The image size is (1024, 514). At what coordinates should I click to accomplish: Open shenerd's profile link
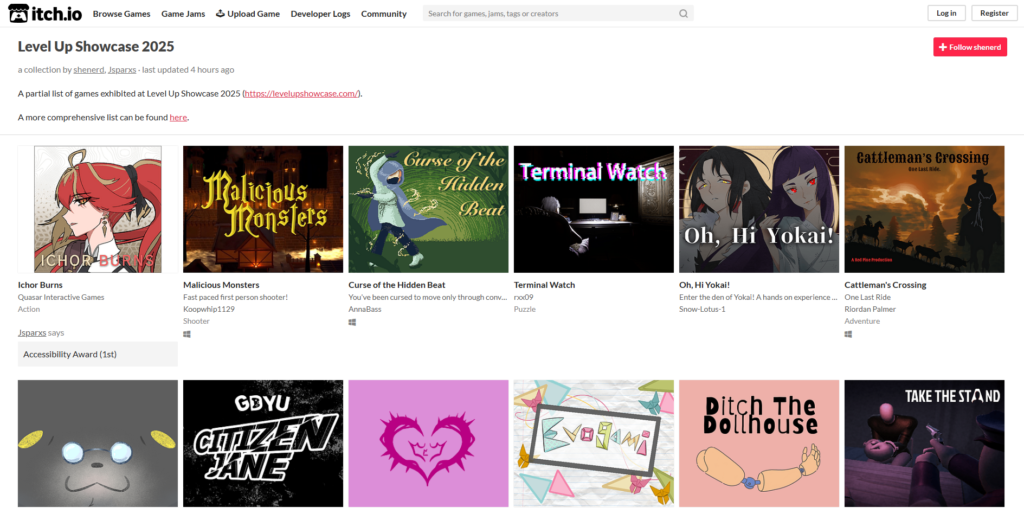coord(88,70)
